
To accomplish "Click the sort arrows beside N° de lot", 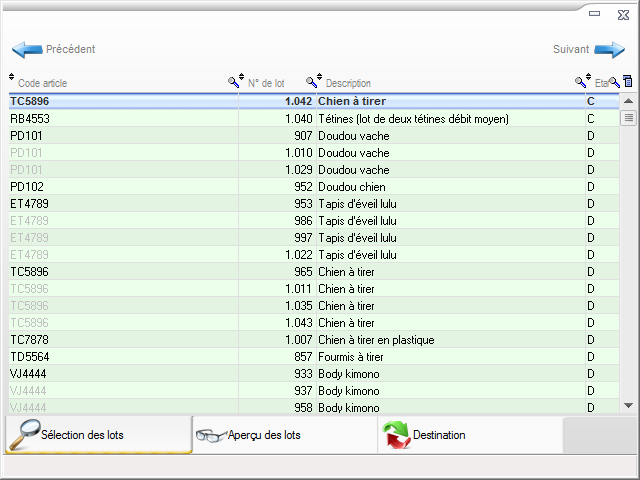I will (241, 79).
